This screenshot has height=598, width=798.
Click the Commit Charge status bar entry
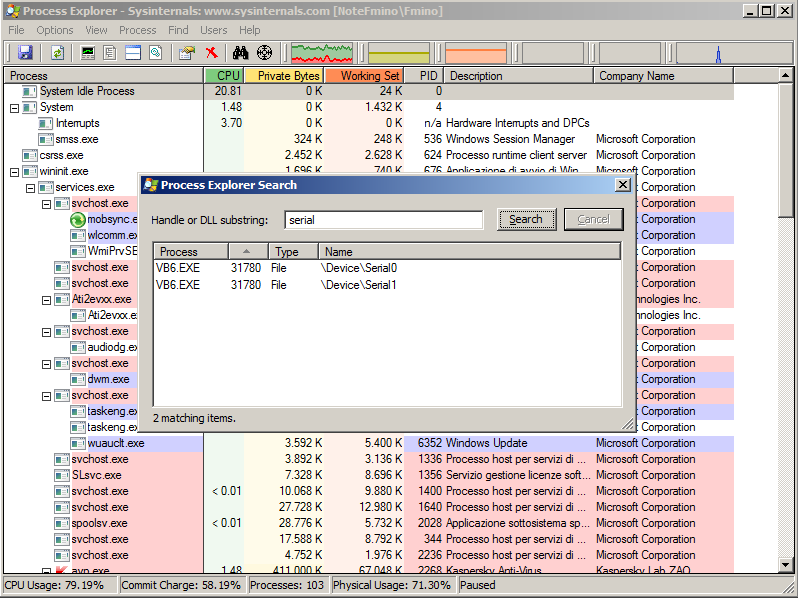click(x=181, y=585)
